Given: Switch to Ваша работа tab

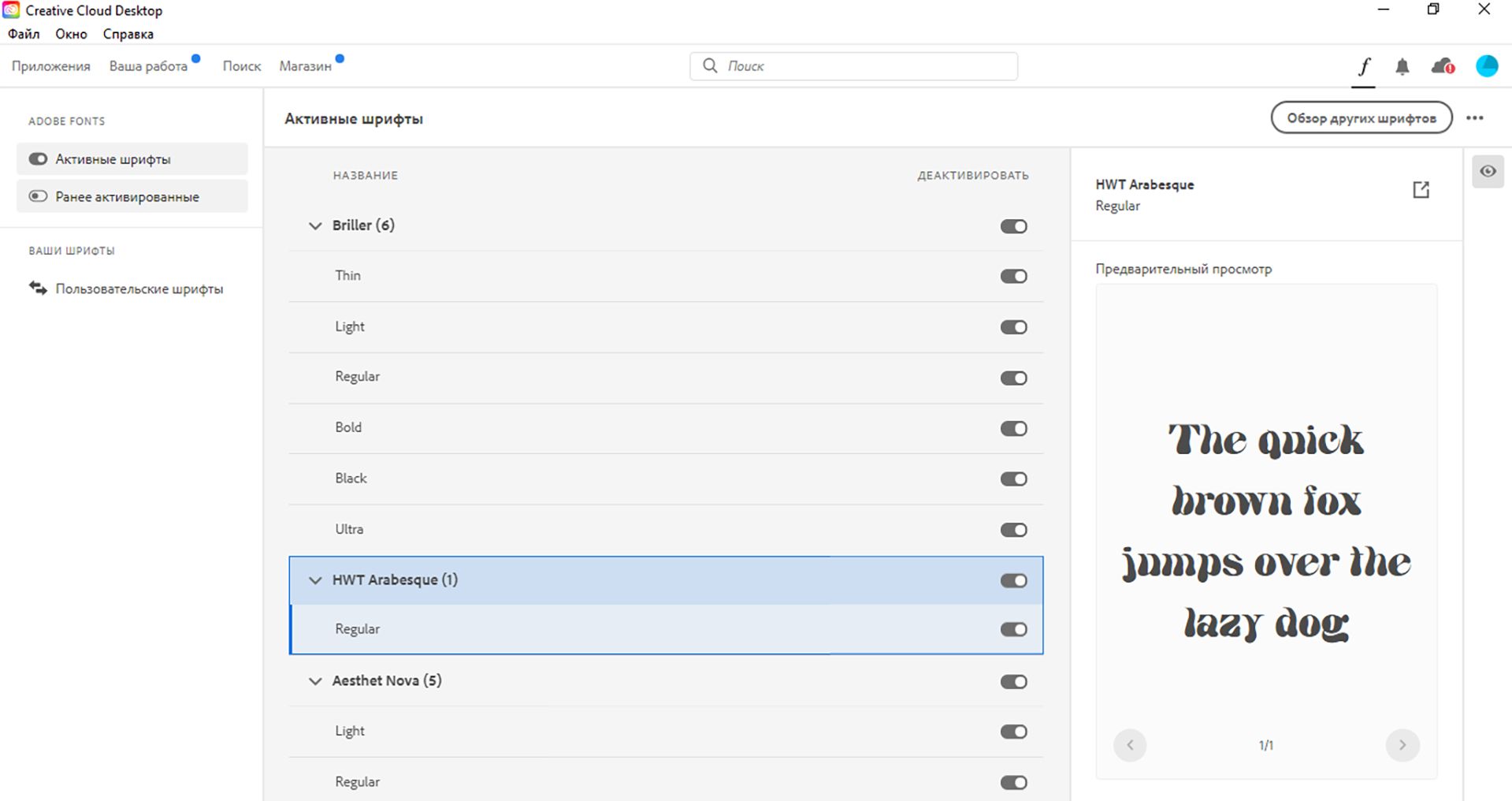Looking at the screenshot, I should (148, 66).
